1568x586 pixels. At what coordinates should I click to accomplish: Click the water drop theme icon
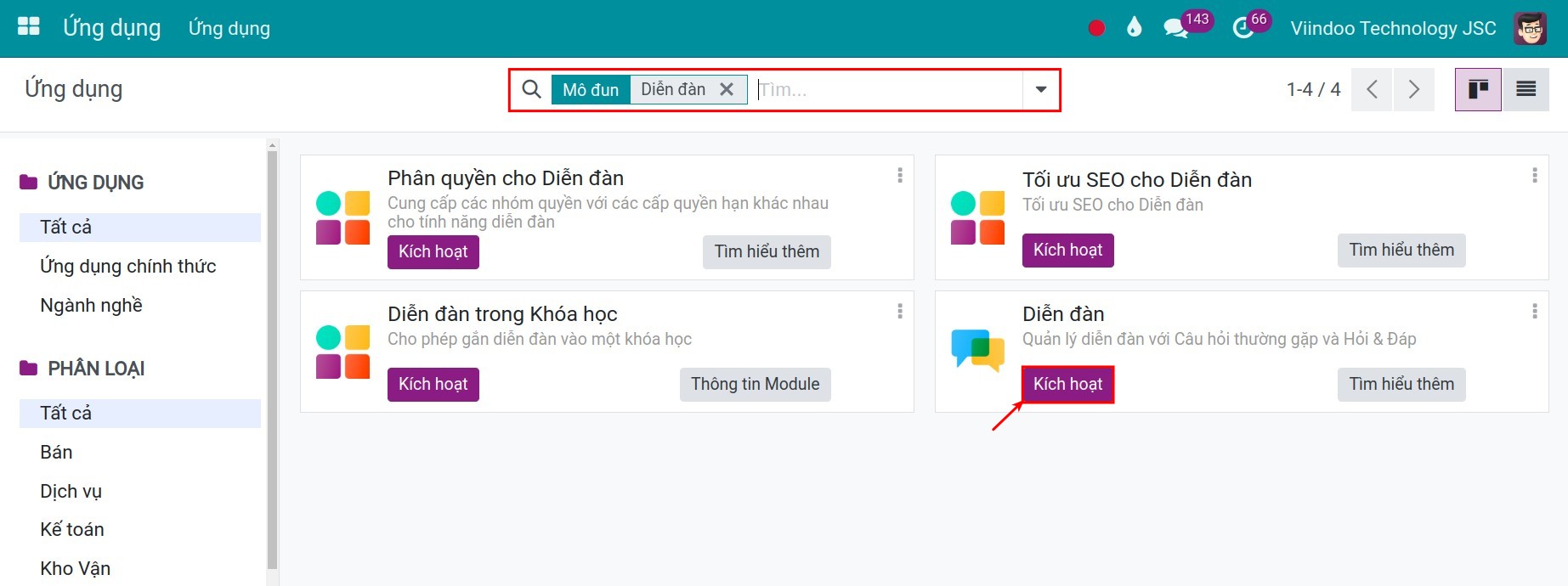(x=1134, y=27)
